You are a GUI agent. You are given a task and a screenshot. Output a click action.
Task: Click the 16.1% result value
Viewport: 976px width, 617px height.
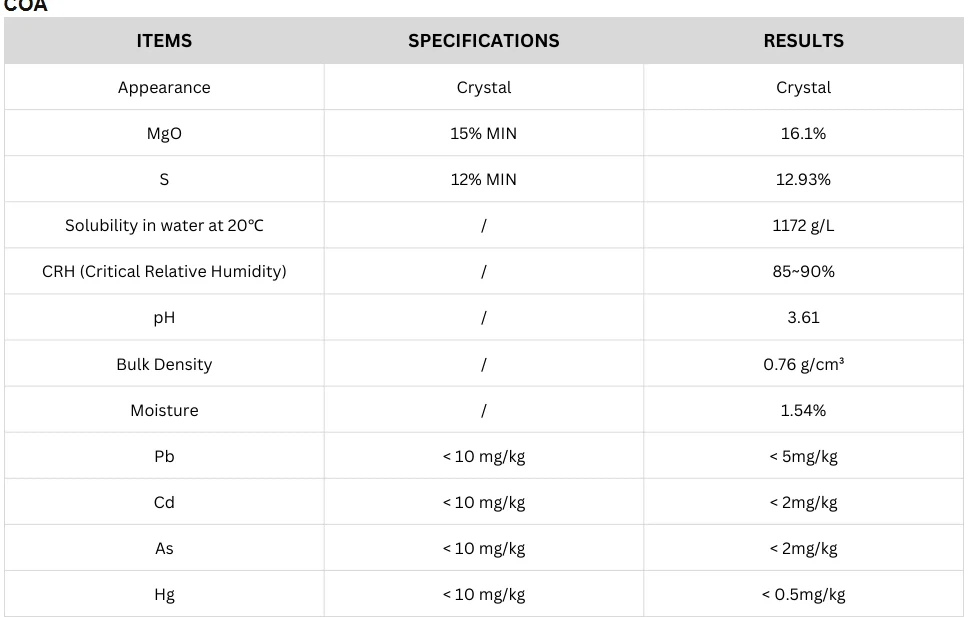[803, 133]
